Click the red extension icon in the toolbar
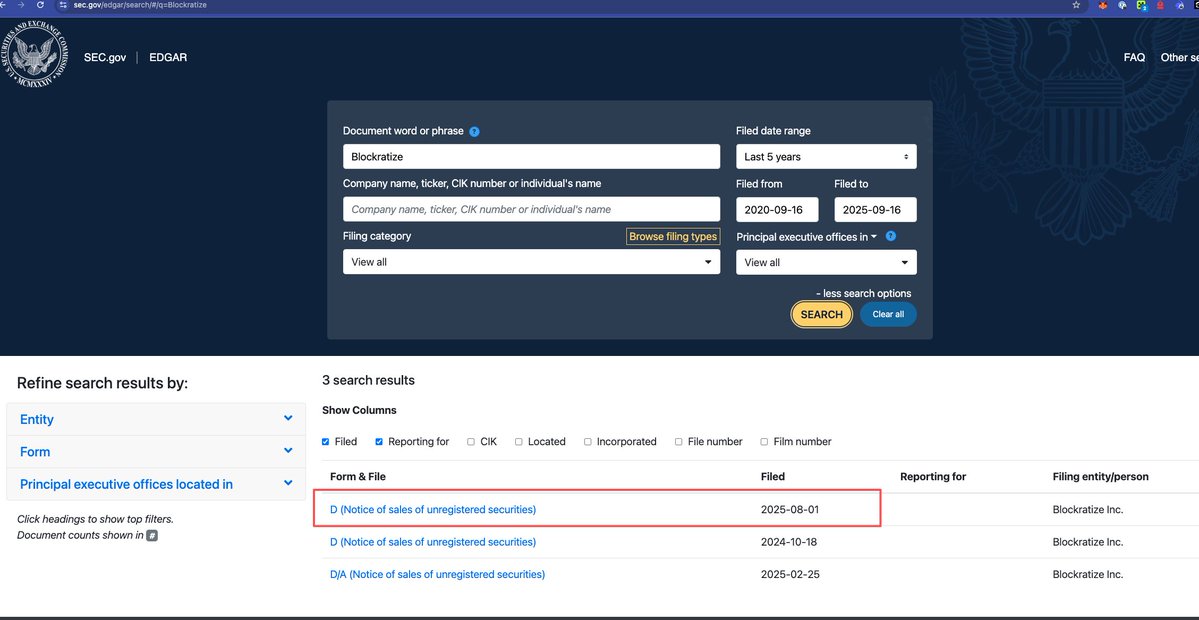This screenshot has height=620, width=1199. 1161,5
